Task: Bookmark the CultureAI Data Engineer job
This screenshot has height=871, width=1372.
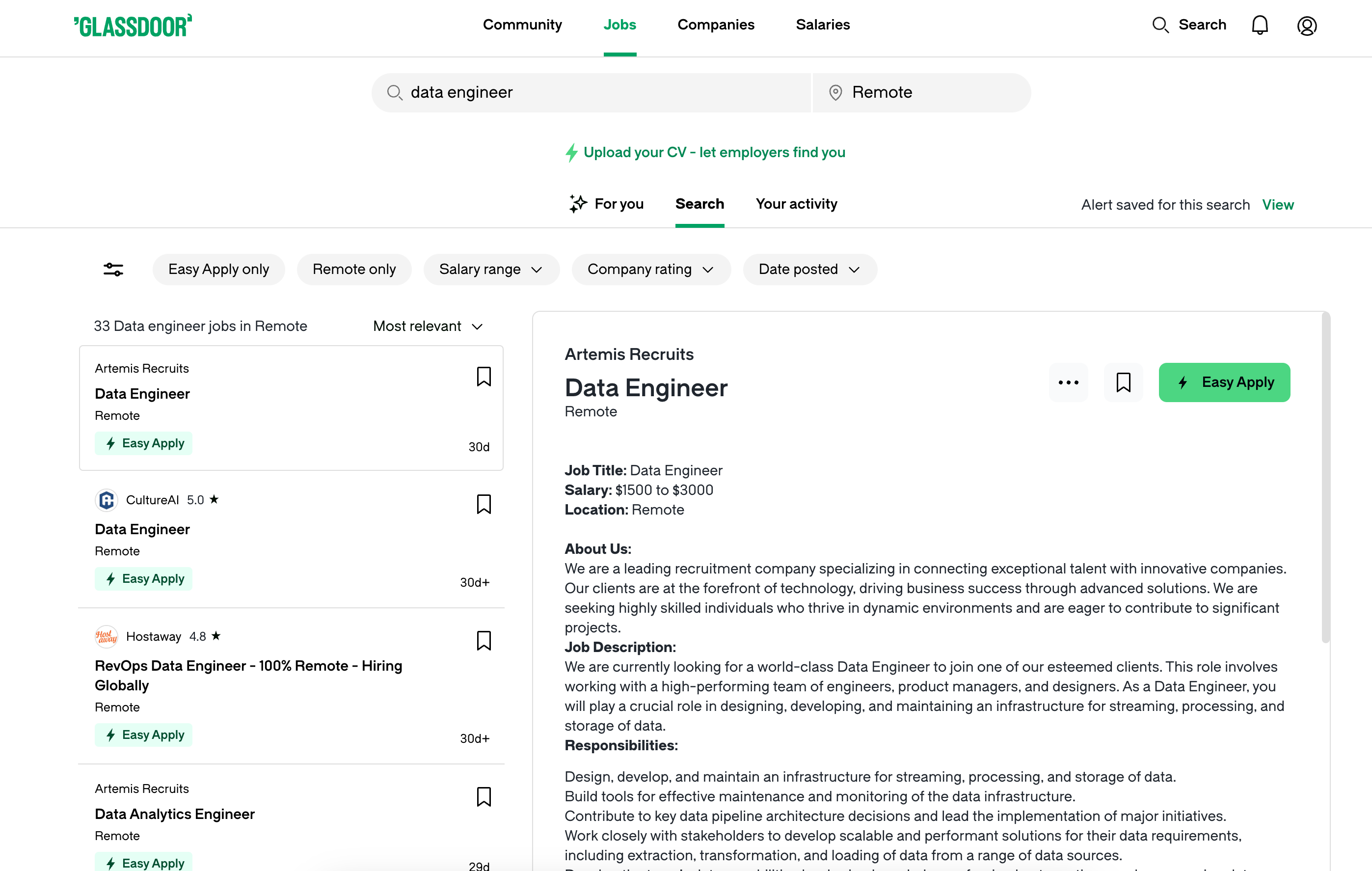Action: (483, 504)
